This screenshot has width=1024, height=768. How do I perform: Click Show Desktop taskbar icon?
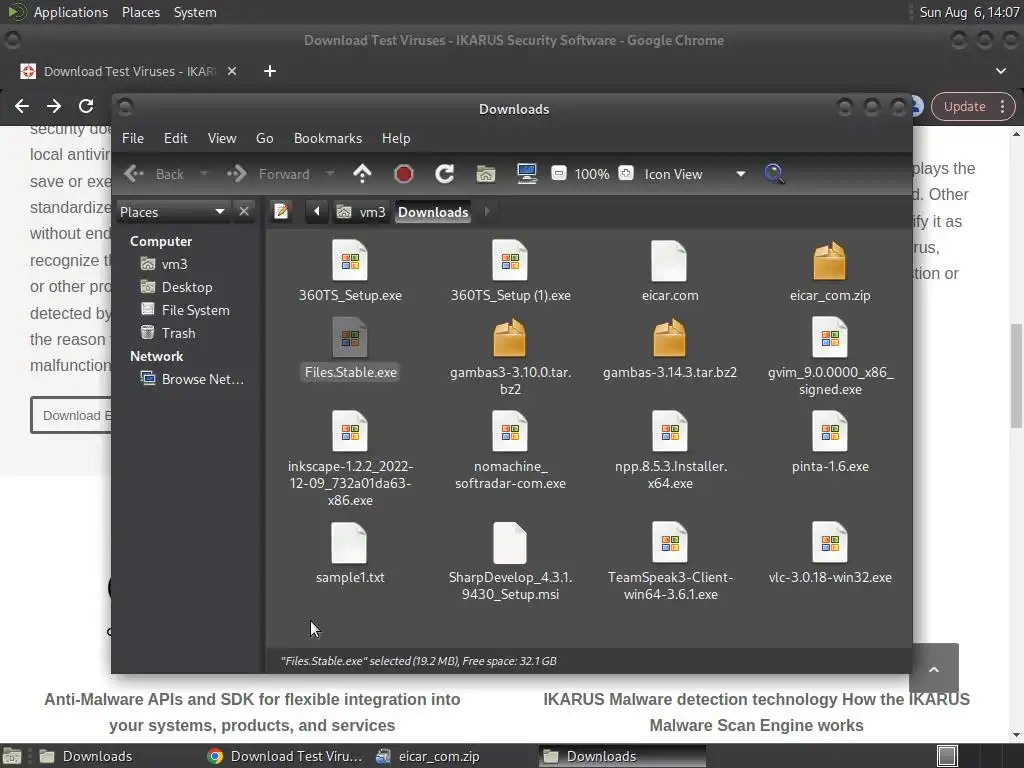[12, 756]
